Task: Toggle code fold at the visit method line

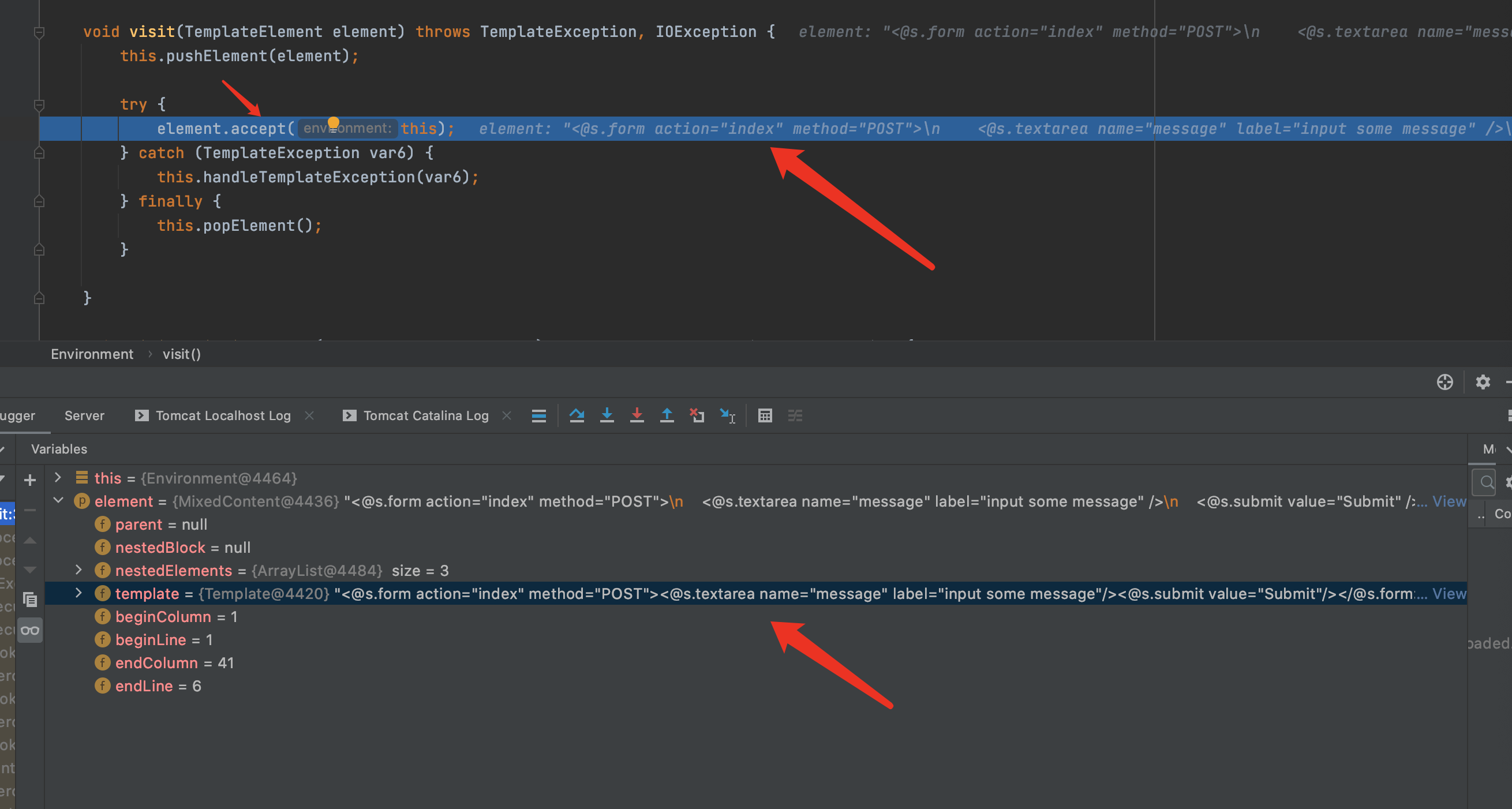Action: coord(39,32)
